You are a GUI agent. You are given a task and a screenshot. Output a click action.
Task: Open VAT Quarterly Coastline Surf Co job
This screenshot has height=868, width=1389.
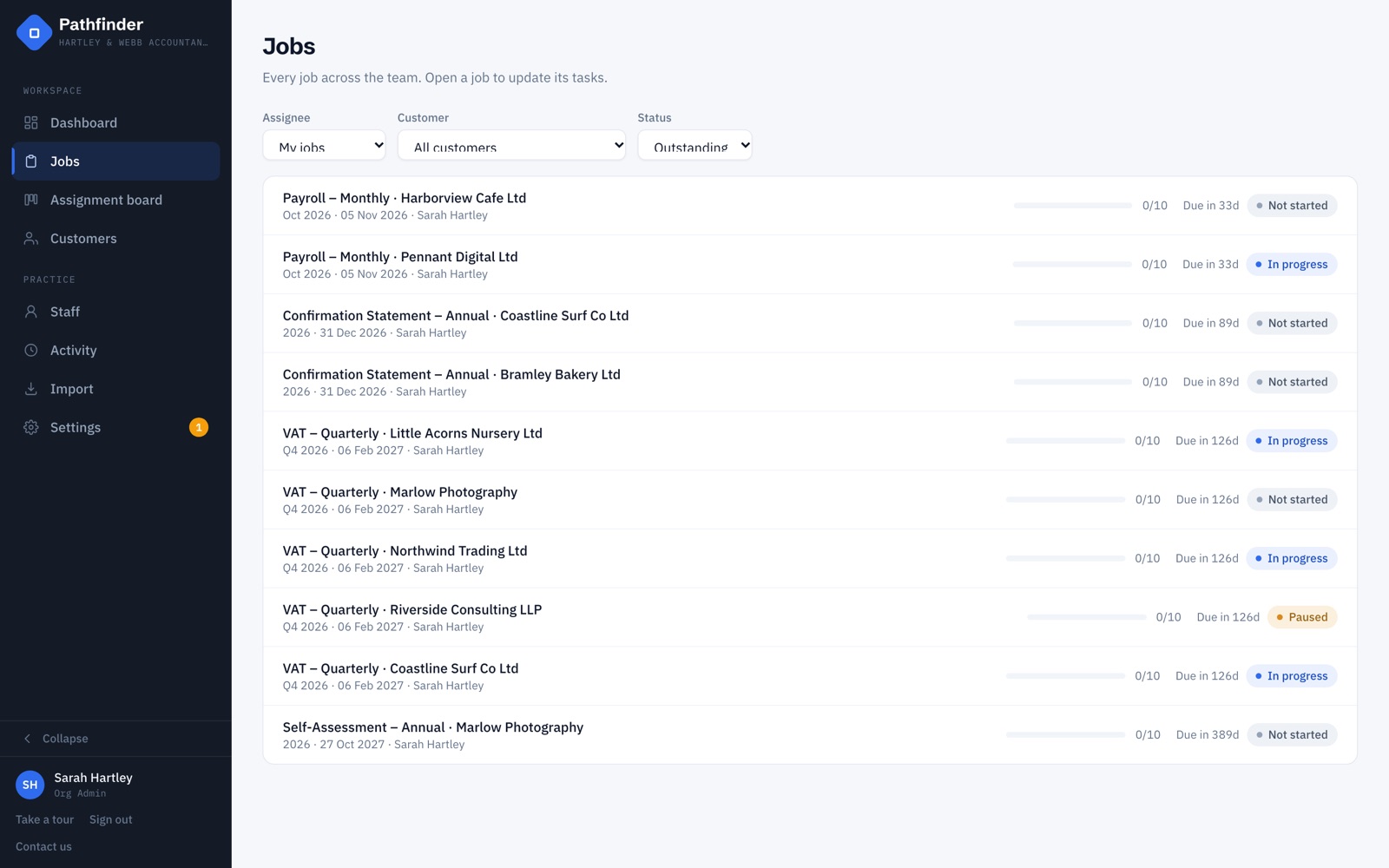coord(810,676)
